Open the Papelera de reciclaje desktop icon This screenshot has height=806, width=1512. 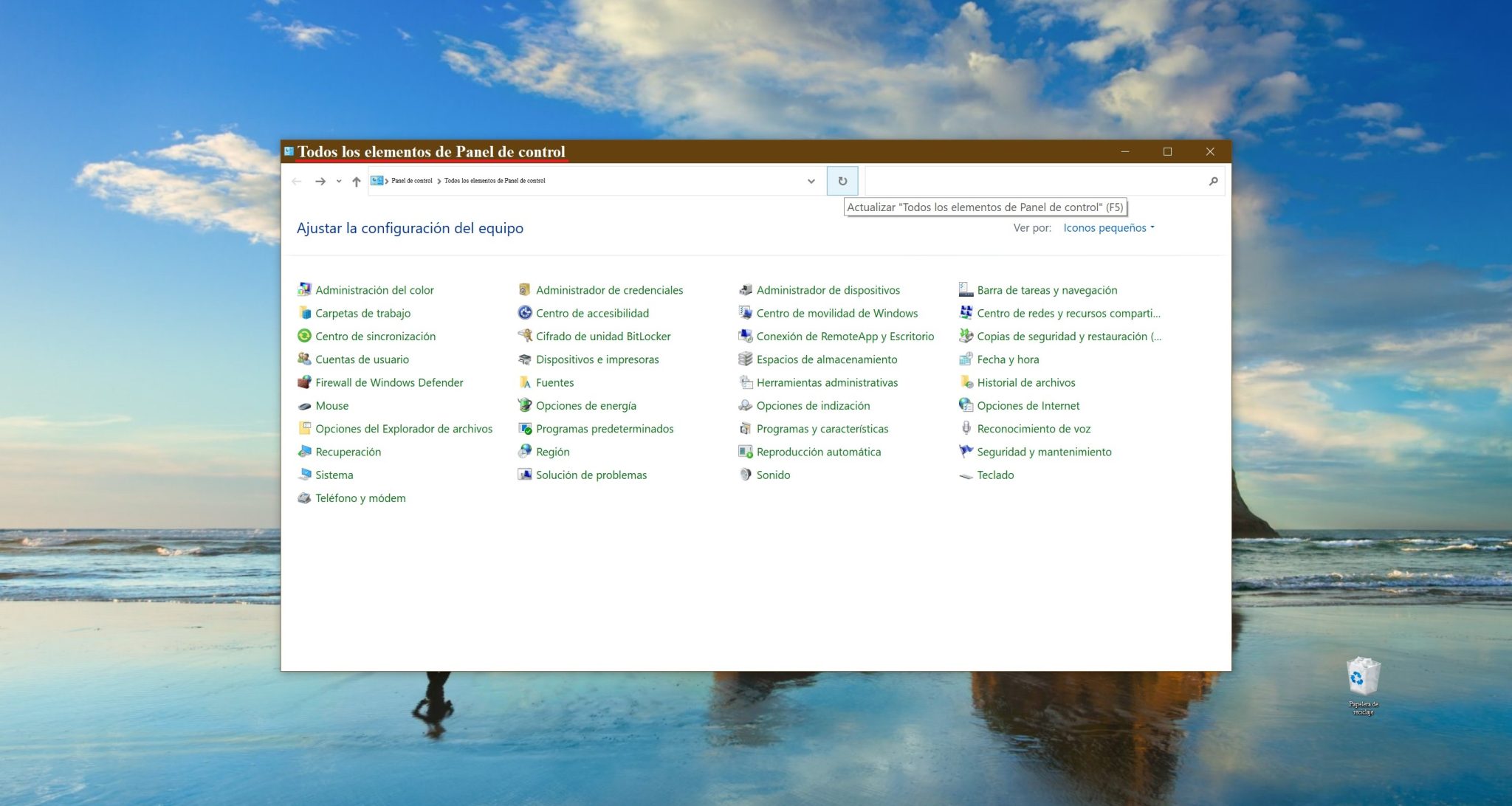tap(1363, 686)
